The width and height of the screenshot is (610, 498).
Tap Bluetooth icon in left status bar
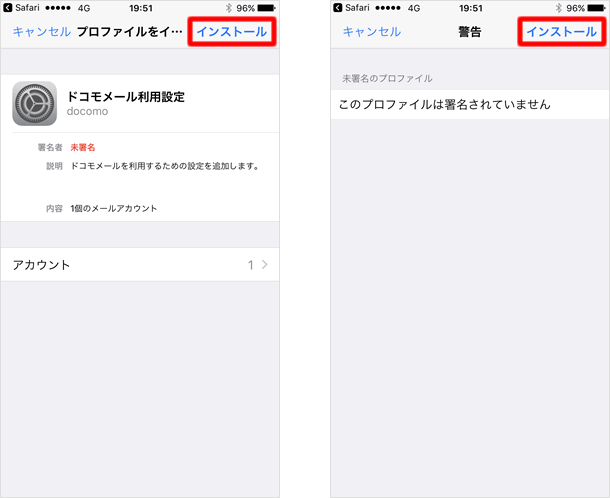229,8
